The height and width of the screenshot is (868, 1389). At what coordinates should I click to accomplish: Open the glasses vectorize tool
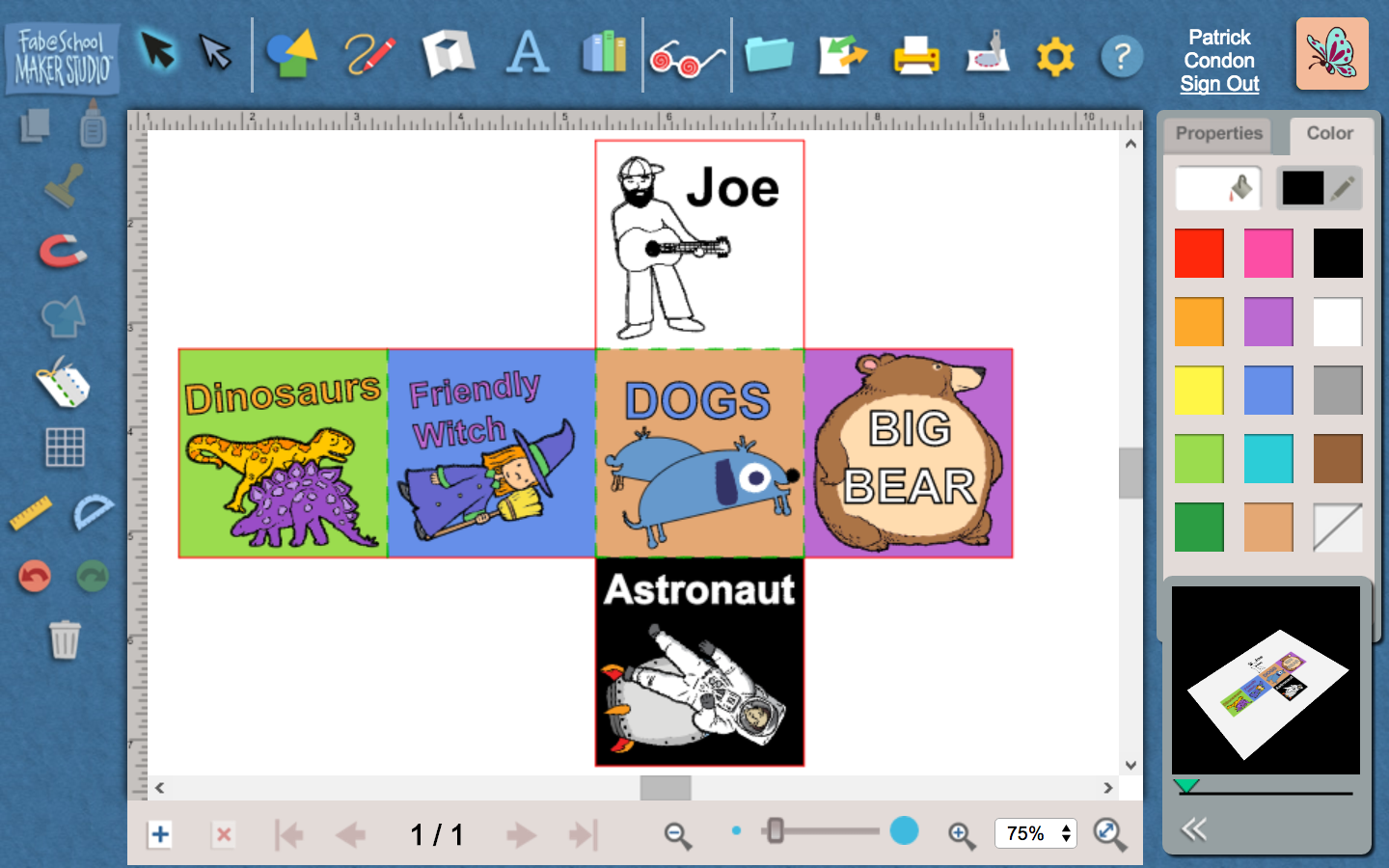(x=687, y=60)
